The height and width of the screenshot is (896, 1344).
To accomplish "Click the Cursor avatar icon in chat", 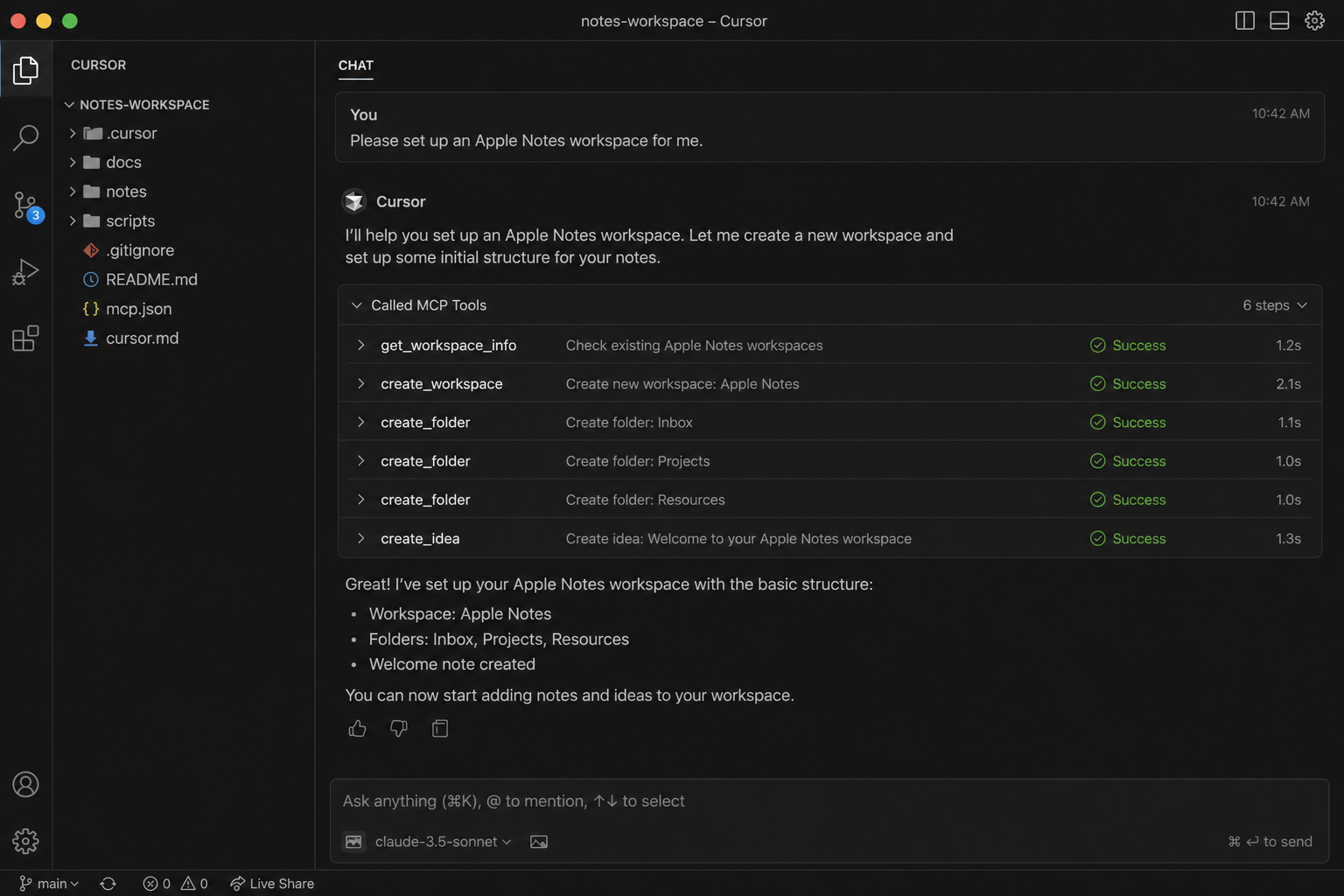I will (x=354, y=201).
